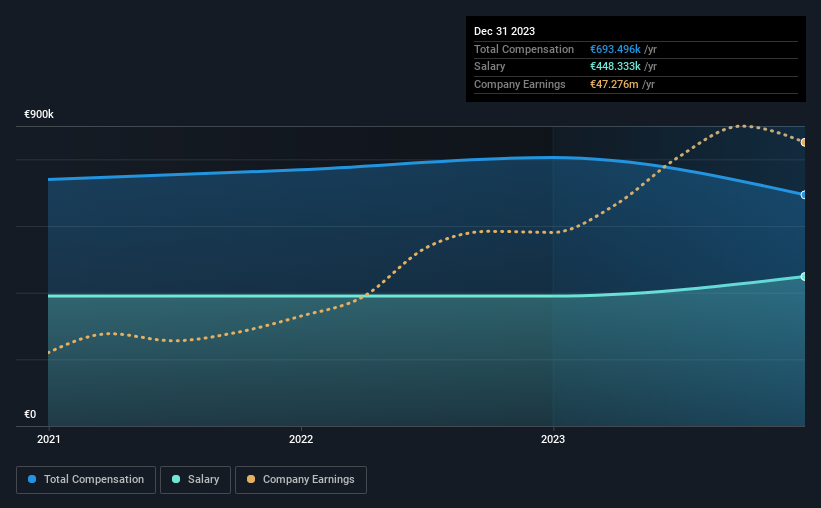Toggle the Salary legend button
Screen dimensions: 821x508
[195, 480]
